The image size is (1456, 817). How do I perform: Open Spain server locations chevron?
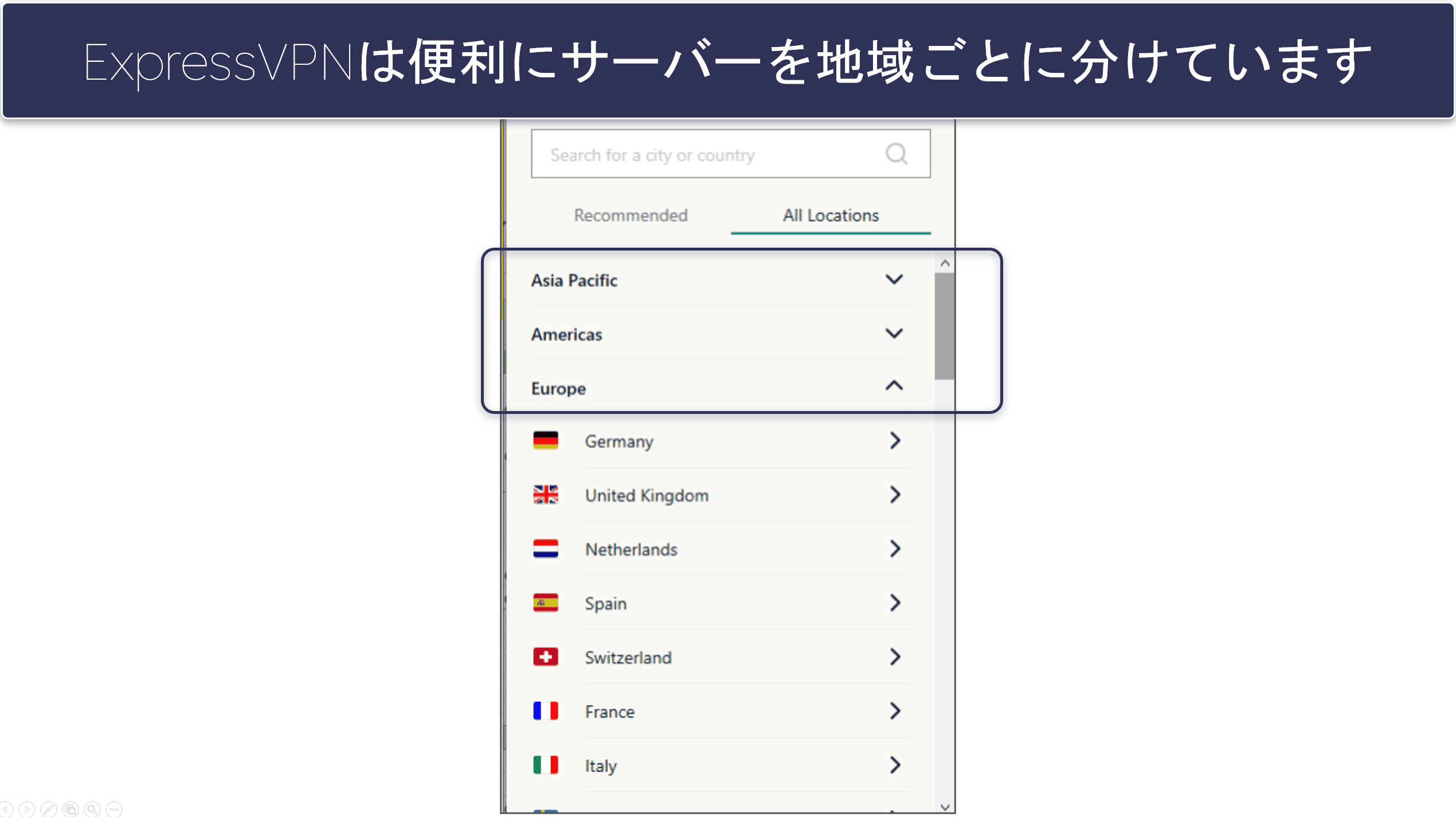(x=895, y=603)
